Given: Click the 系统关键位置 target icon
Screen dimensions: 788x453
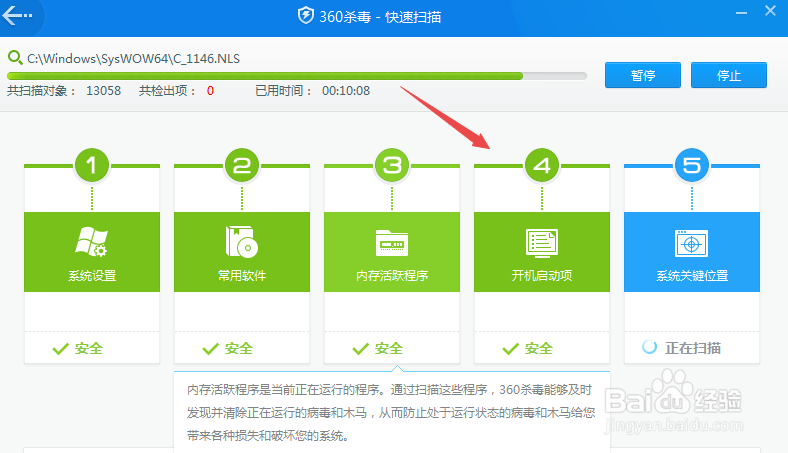Looking at the screenshot, I should click(692, 243).
